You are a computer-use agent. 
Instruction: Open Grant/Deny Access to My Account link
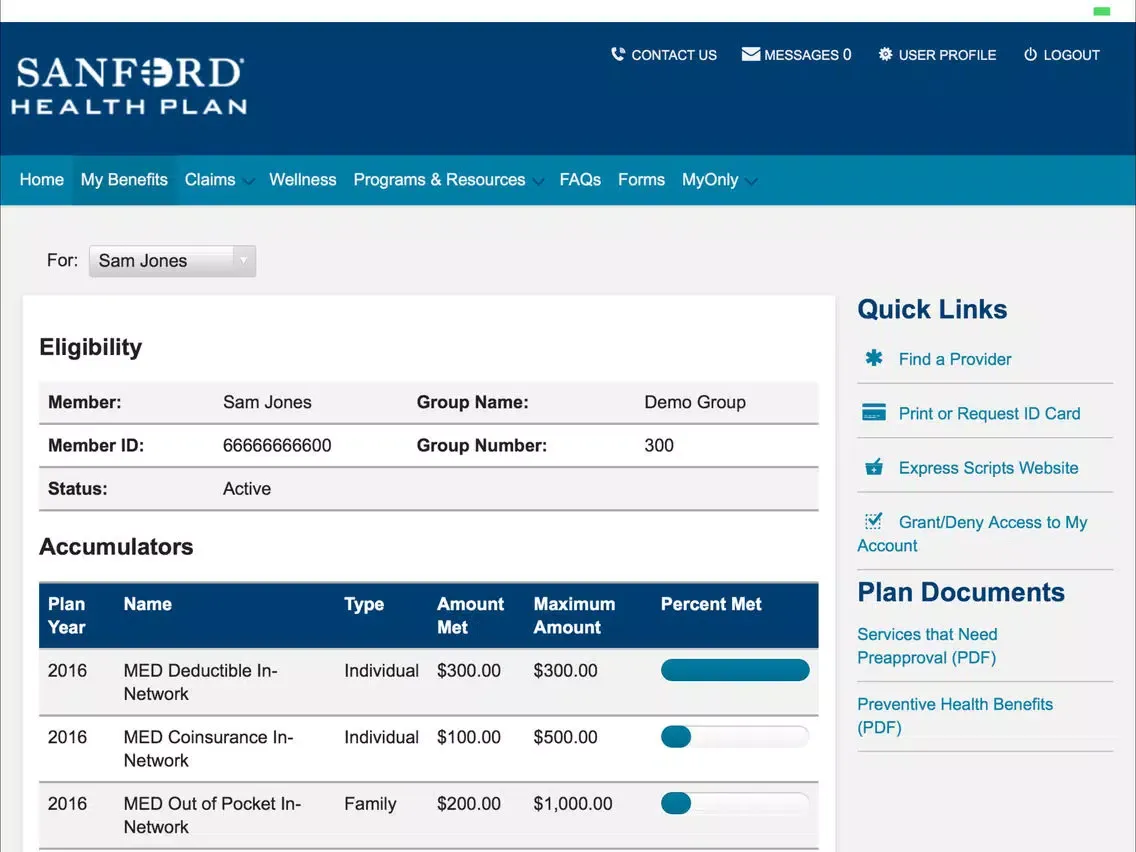972,534
